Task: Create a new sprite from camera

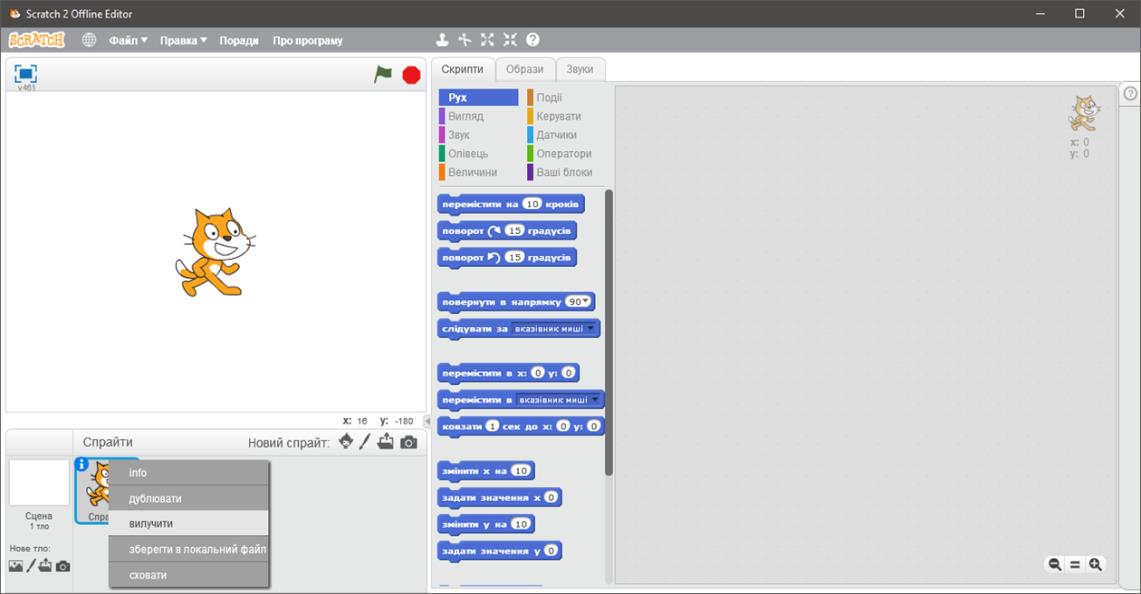Action: coord(409,442)
